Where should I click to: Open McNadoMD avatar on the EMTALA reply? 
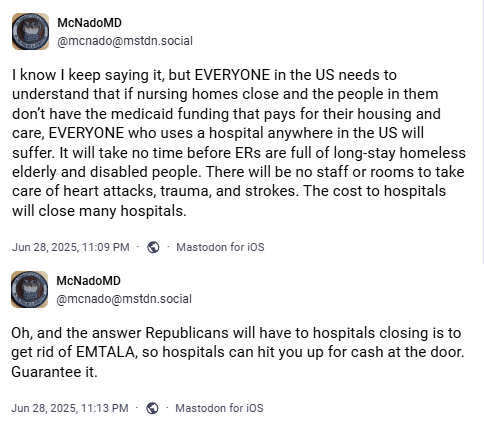pyautogui.click(x=29, y=289)
